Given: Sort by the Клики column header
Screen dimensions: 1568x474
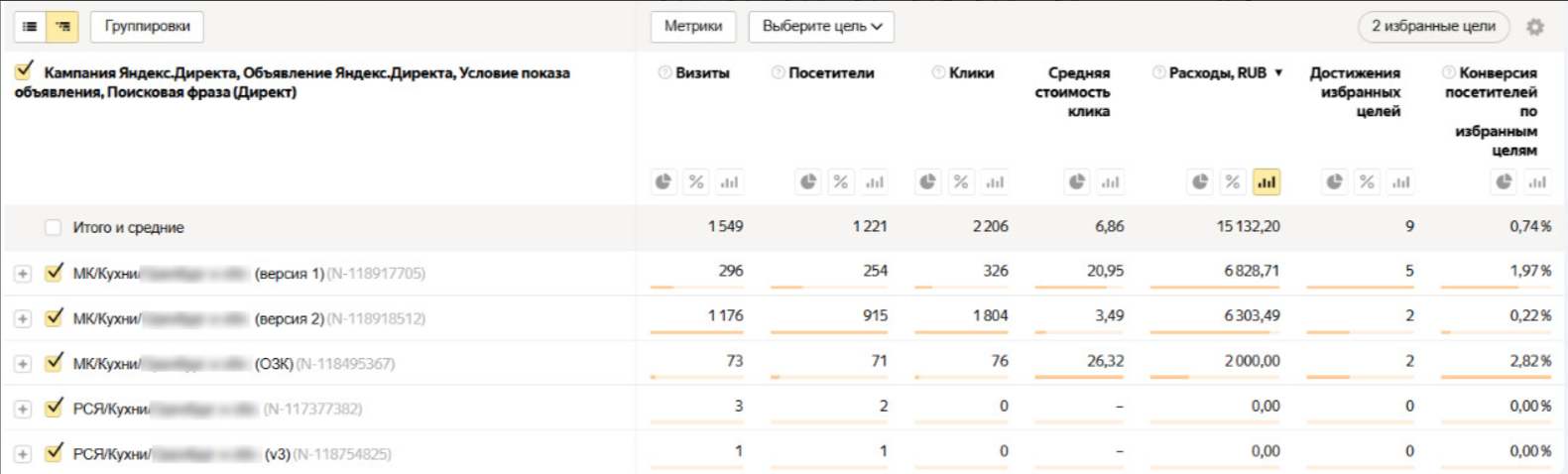Looking at the screenshot, I should 971,72.
